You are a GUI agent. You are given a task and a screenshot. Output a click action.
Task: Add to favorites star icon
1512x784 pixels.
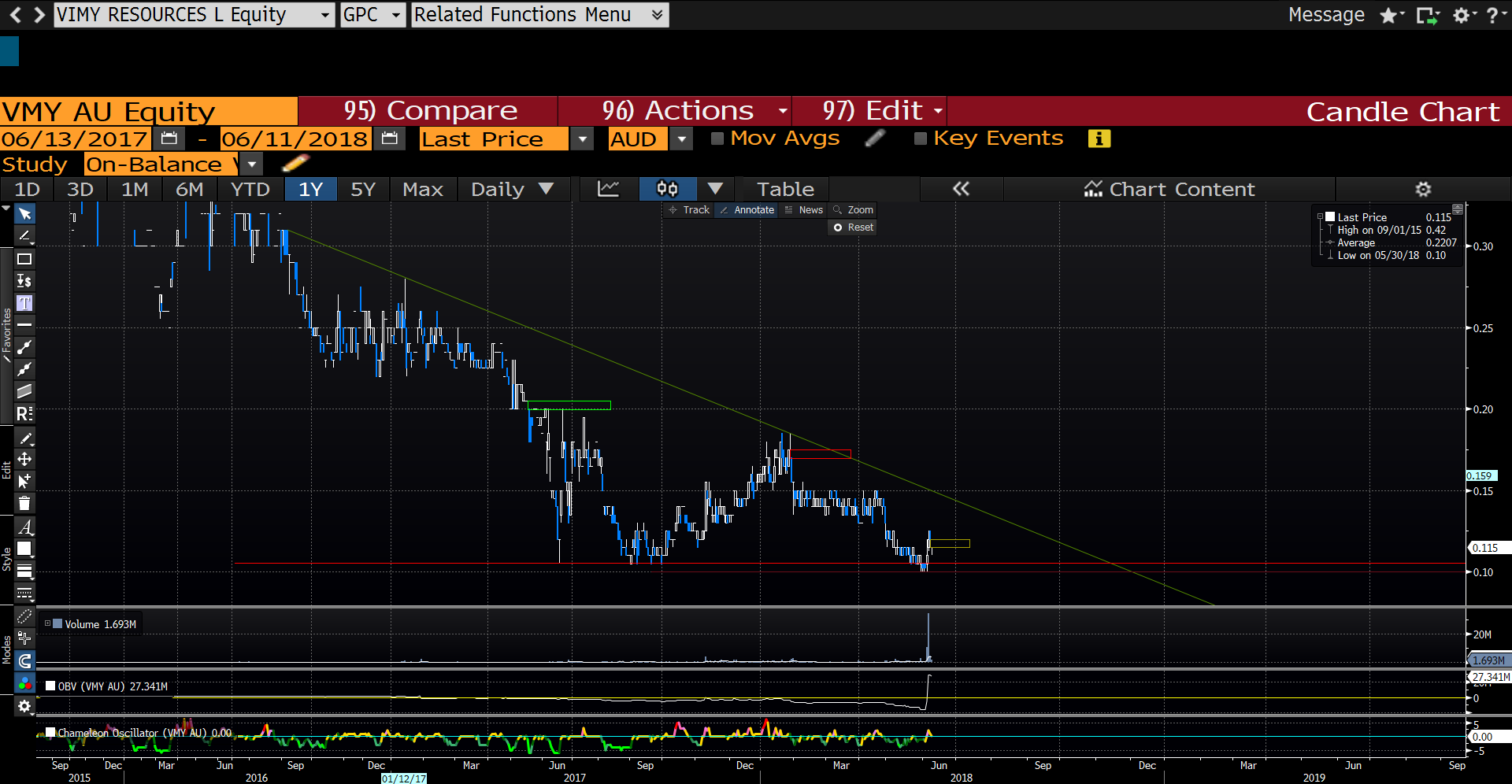tap(1388, 15)
